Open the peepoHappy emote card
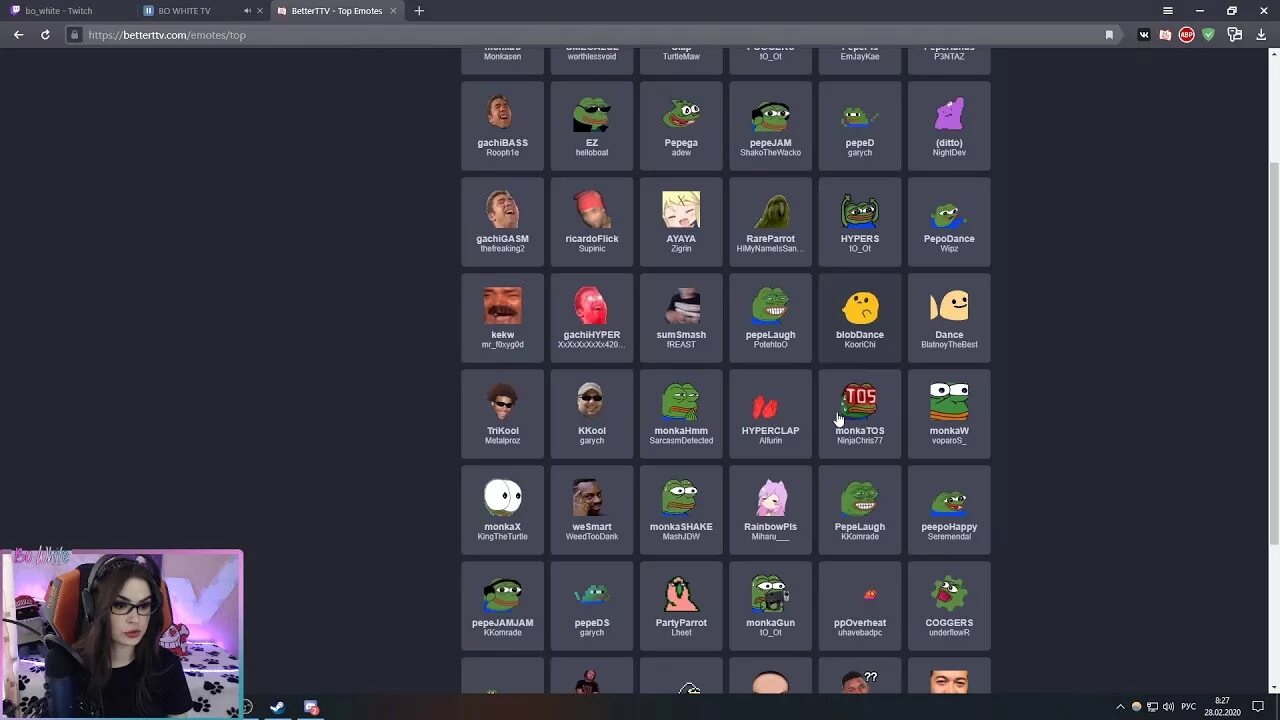 coord(949,510)
